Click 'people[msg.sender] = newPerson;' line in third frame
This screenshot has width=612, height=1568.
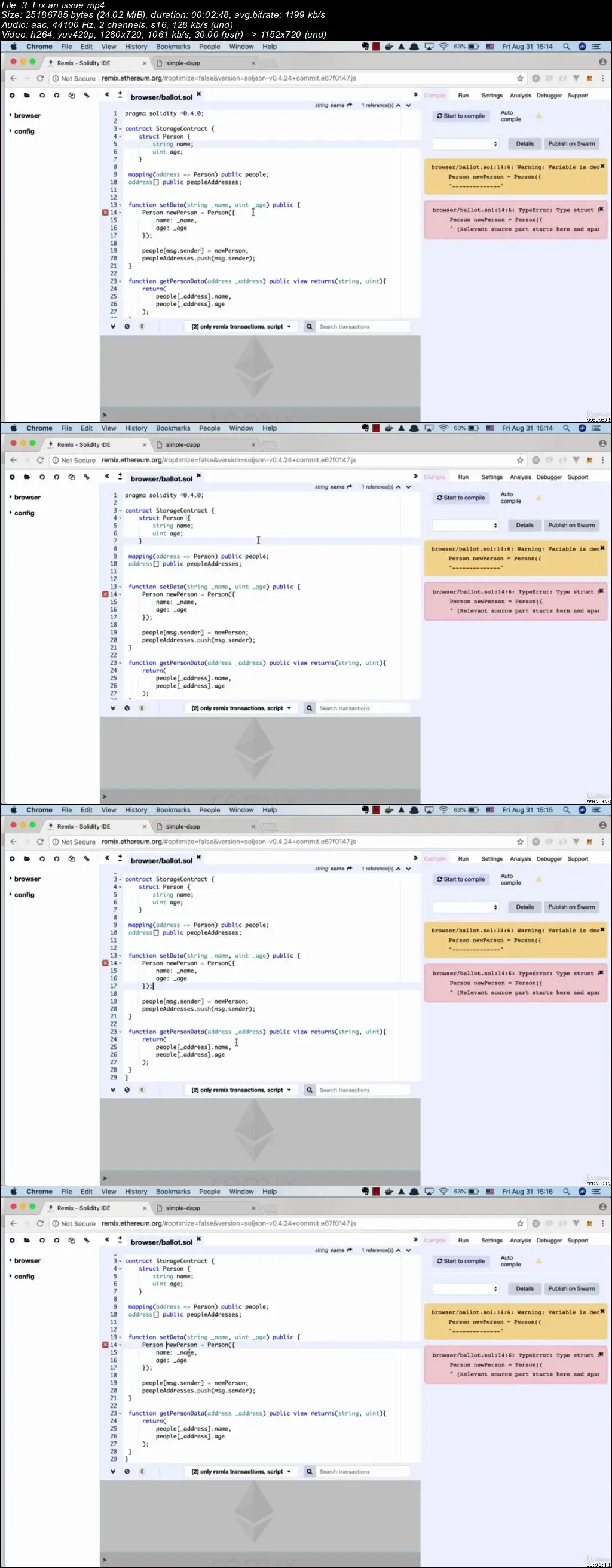pyautogui.click(x=195, y=1001)
